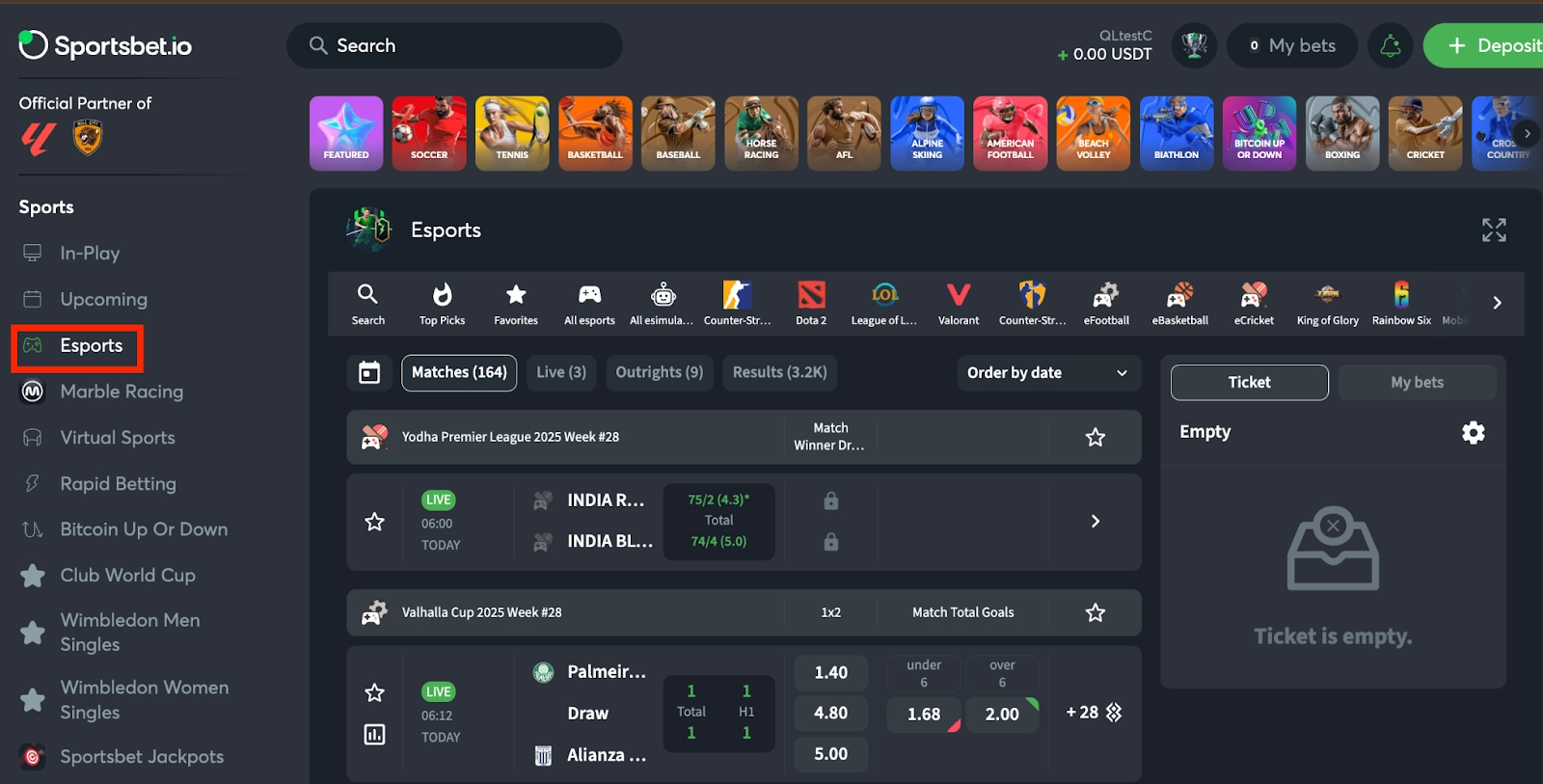Favorite the Palmeiras match star
The width and height of the screenshot is (1543, 784).
tap(375, 692)
